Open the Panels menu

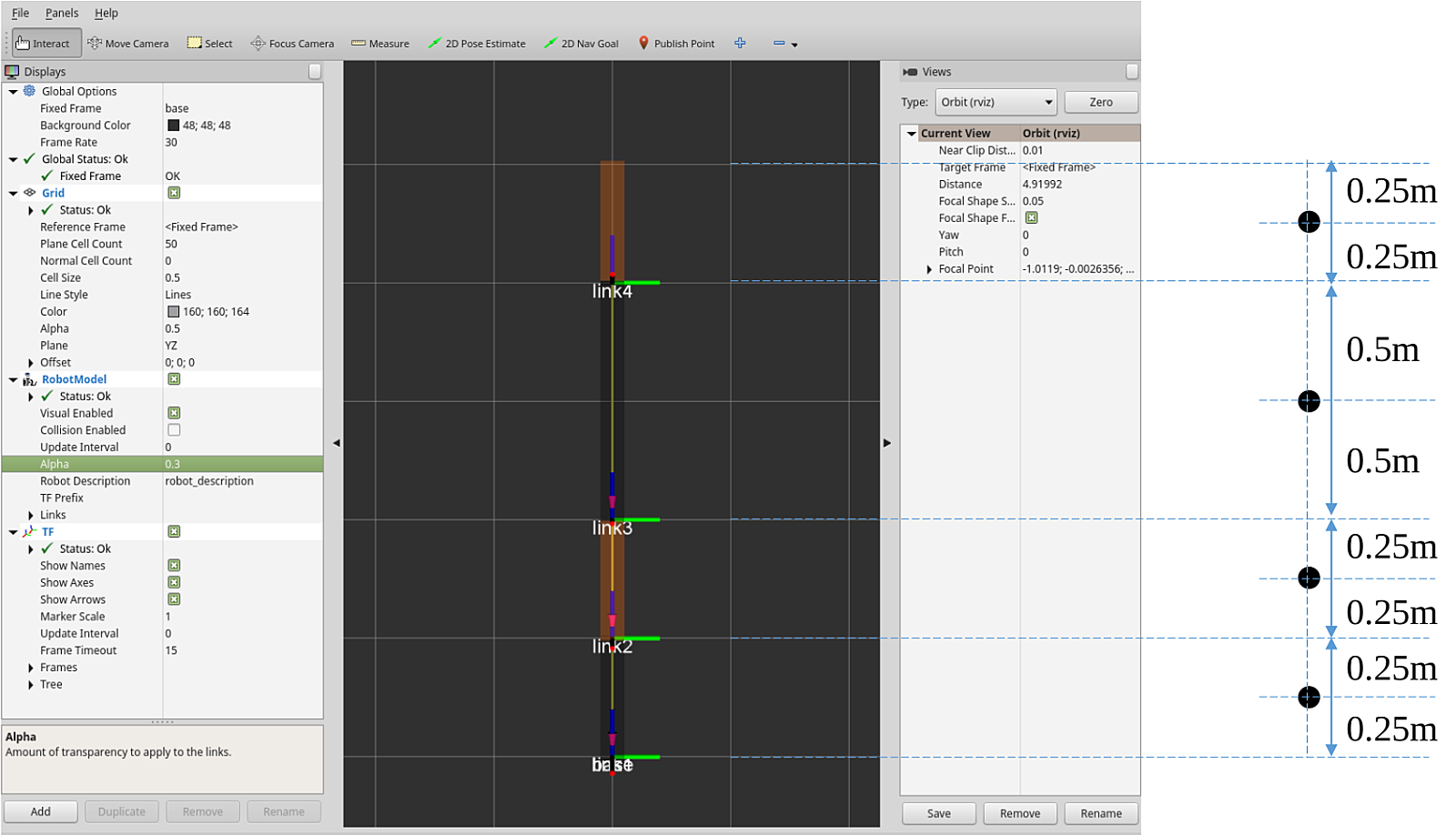tap(62, 13)
